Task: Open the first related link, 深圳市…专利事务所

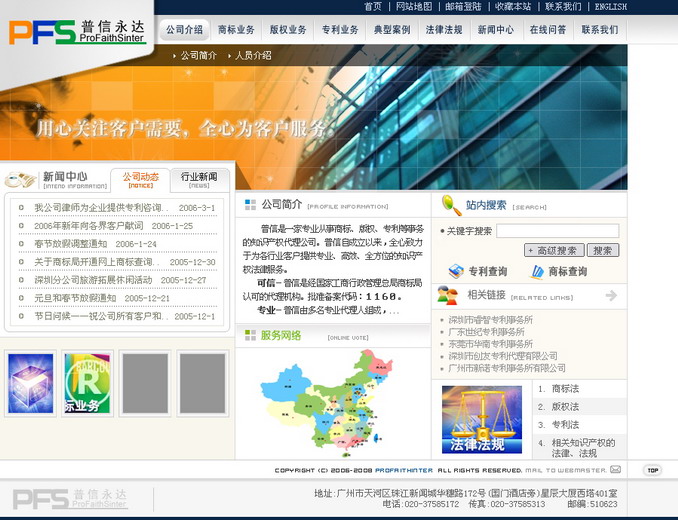Action: (x=490, y=320)
